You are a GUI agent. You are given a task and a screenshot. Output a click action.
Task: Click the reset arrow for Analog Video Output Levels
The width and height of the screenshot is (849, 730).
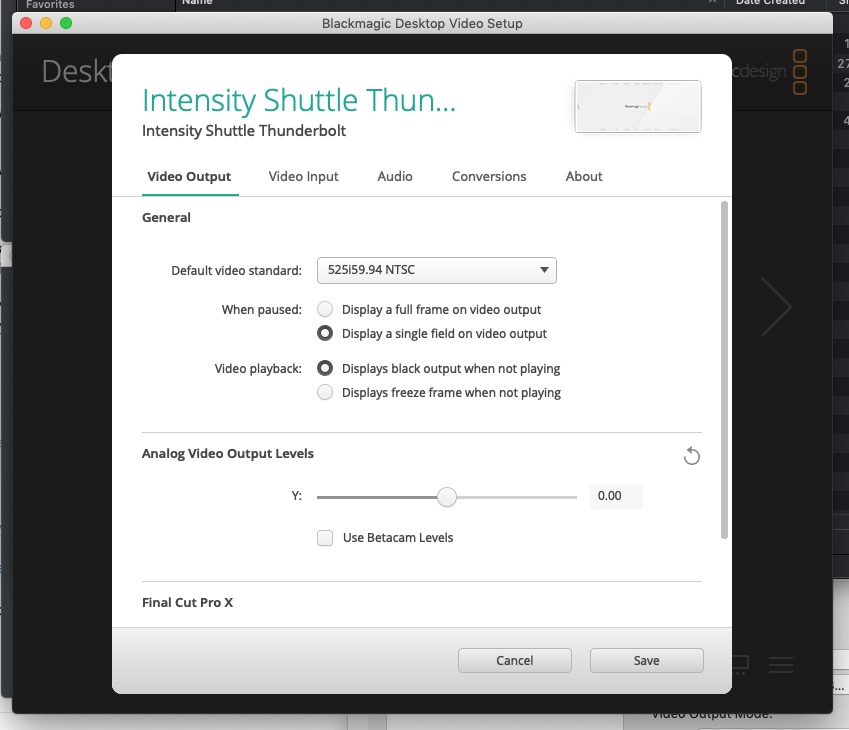[x=691, y=456]
